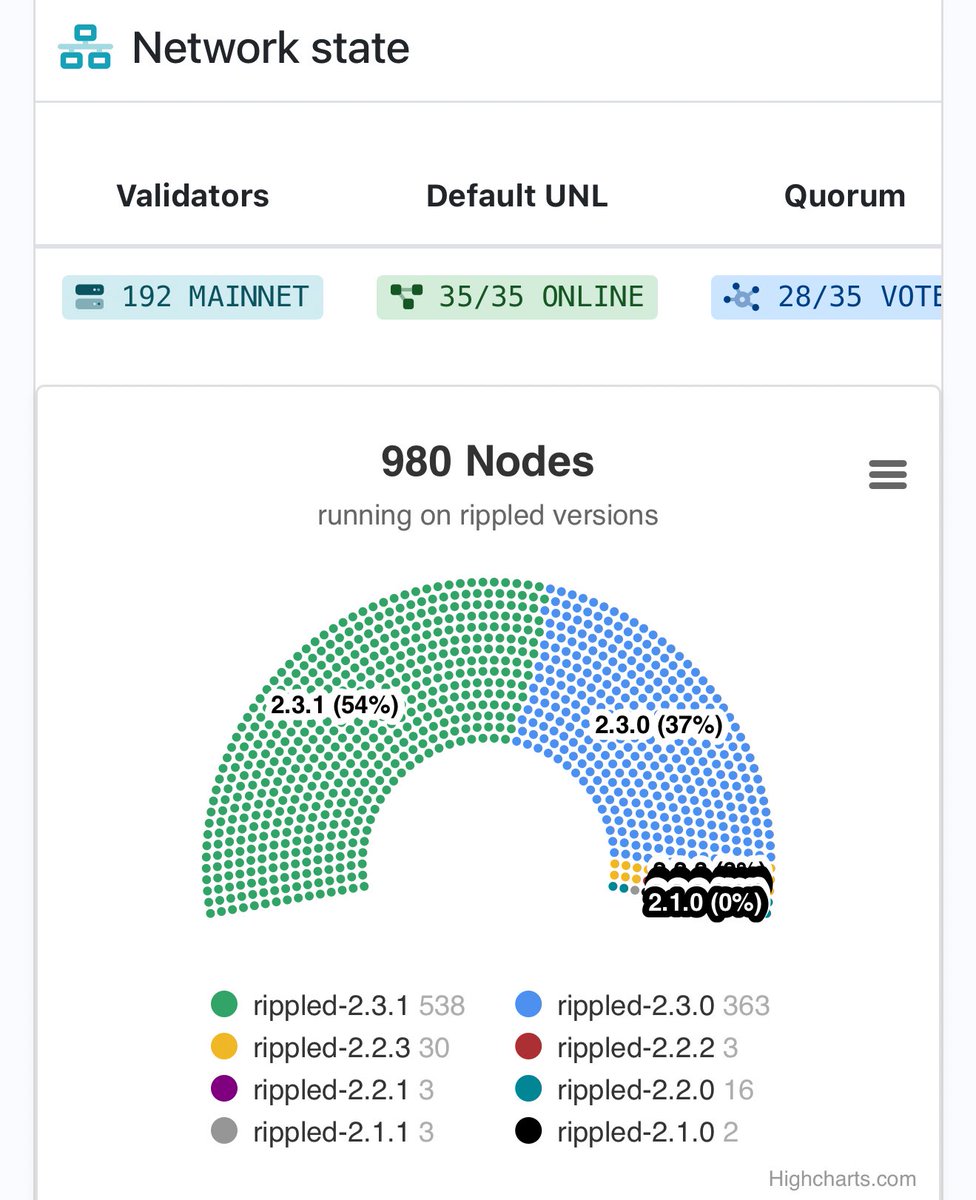Click the 16 node count in legend

point(738,1090)
